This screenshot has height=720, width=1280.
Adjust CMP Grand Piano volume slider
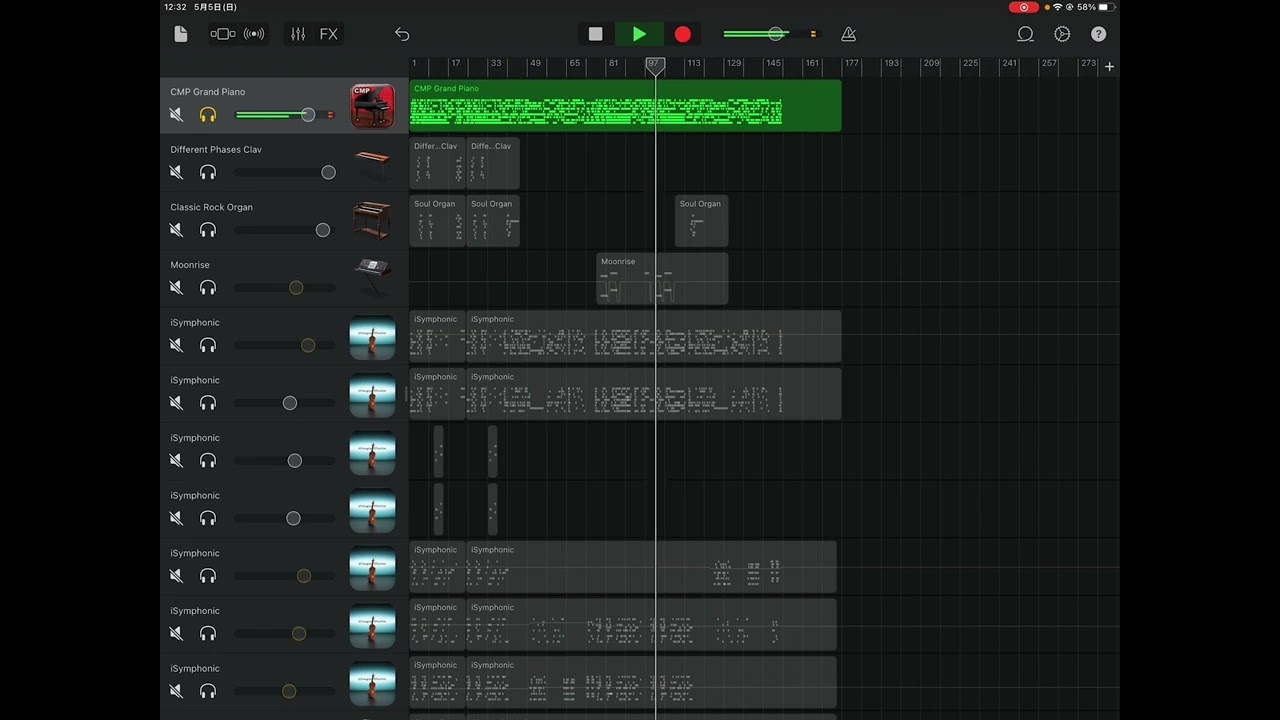coord(285,115)
